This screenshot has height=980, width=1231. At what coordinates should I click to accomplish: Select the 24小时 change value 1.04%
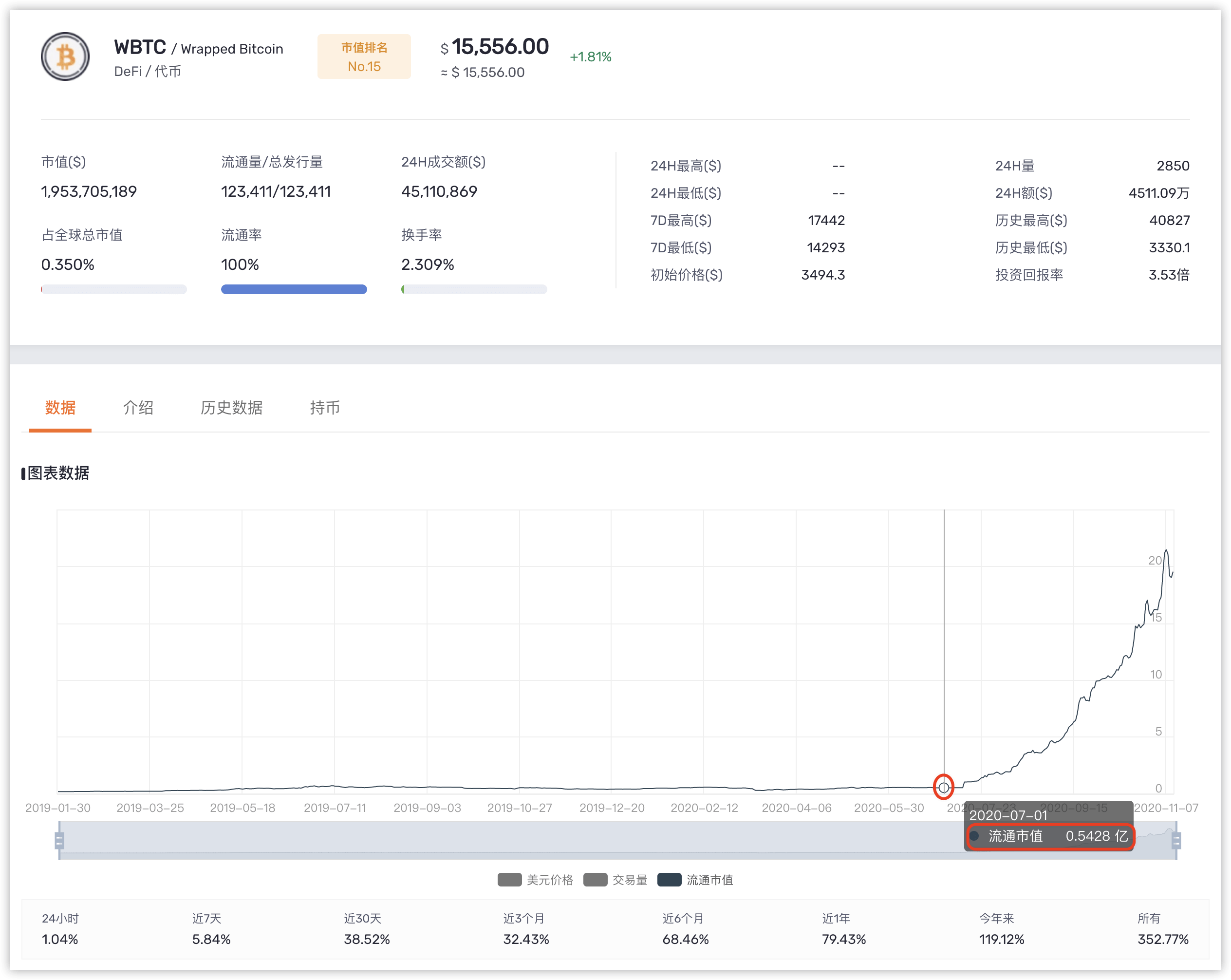60,939
